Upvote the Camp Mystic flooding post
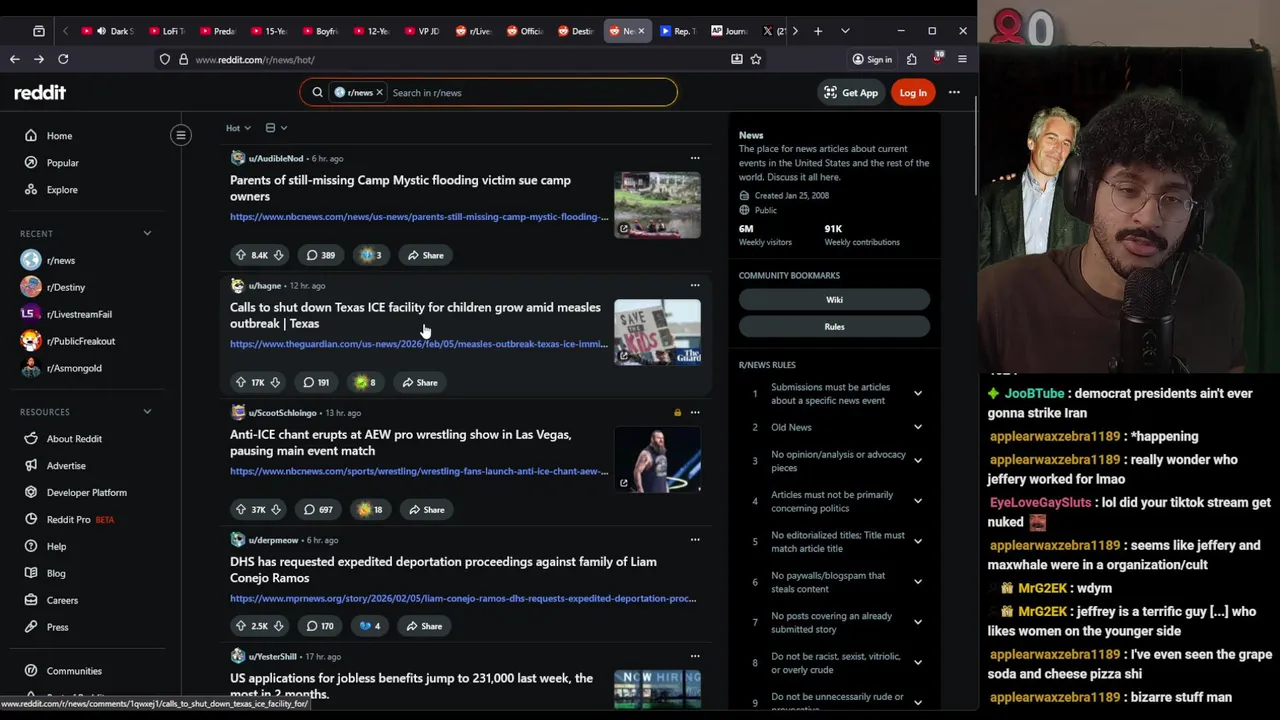This screenshot has width=1280, height=720. pyautogui.click(x=240, y=255)
